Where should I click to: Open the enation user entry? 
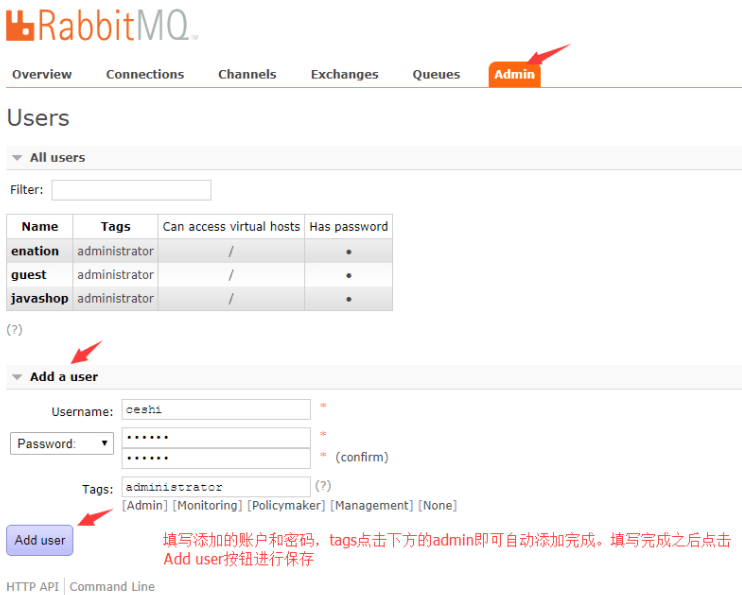[35, 251]
